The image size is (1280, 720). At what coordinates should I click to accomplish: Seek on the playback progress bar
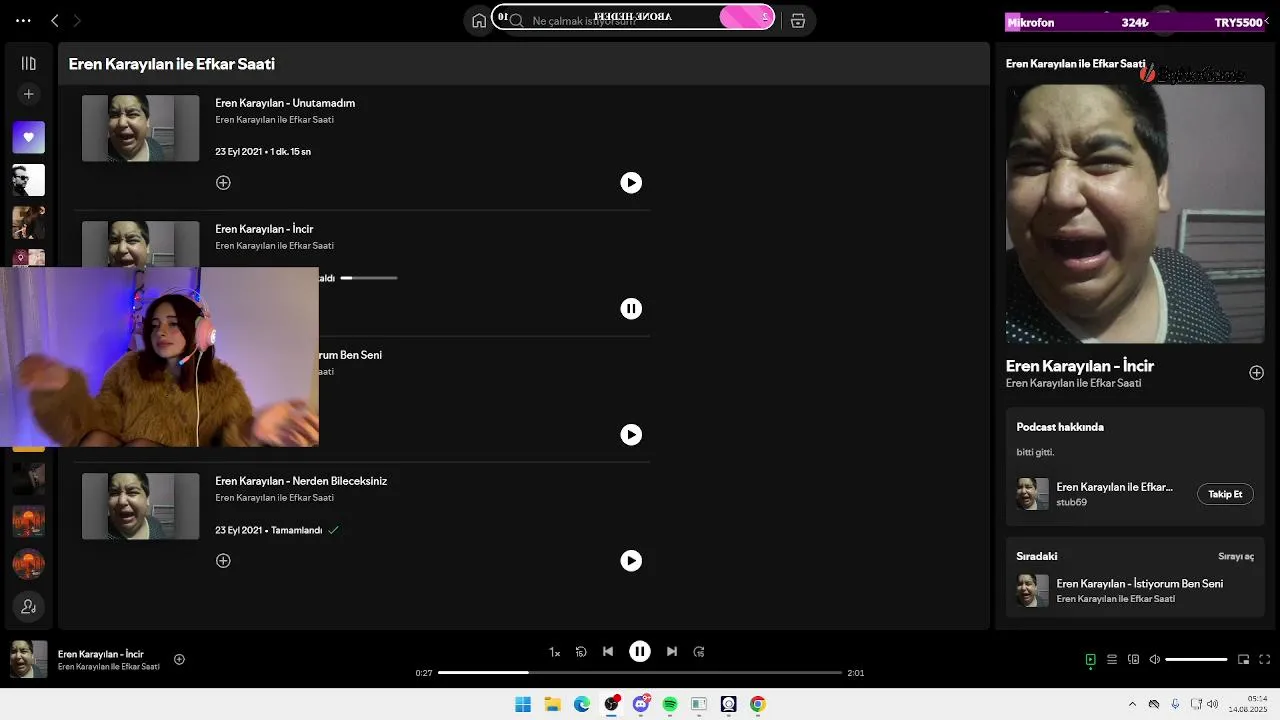click(640, 673)
